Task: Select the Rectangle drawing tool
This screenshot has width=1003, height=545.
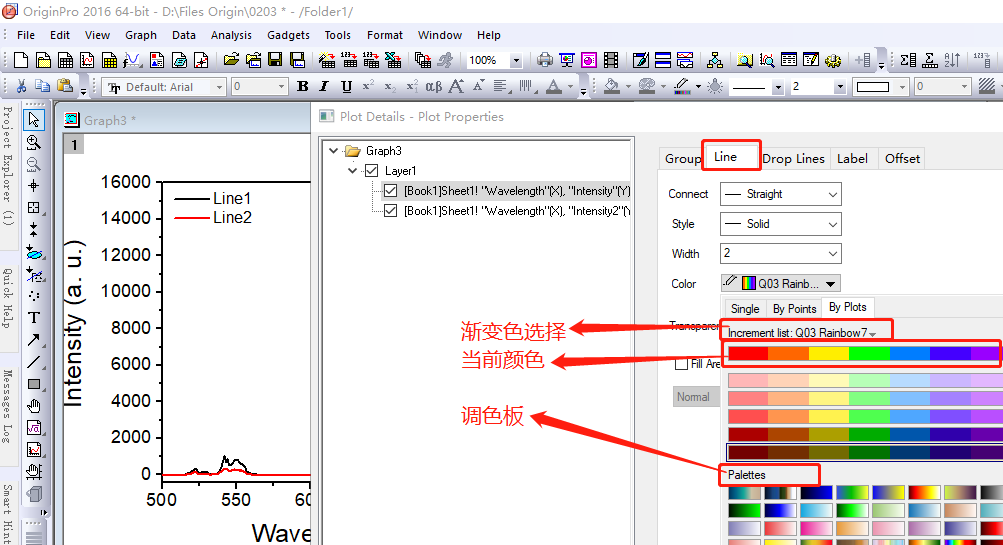Action: point(34,384)
